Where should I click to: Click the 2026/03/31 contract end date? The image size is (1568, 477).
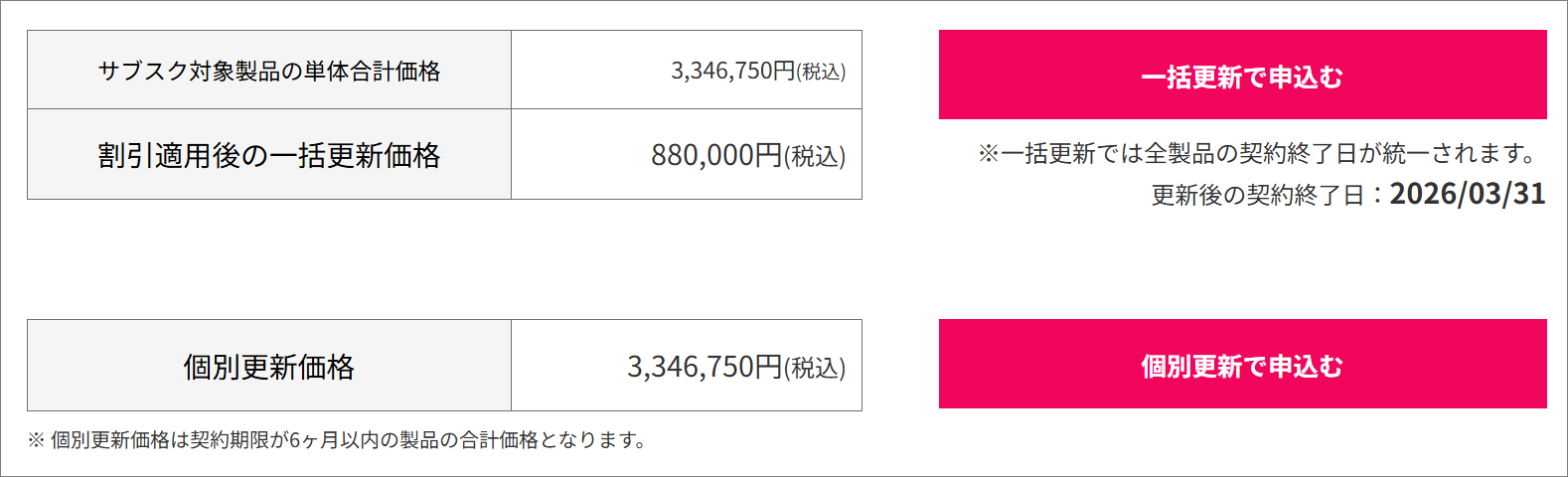click(x=1467, y=193)
